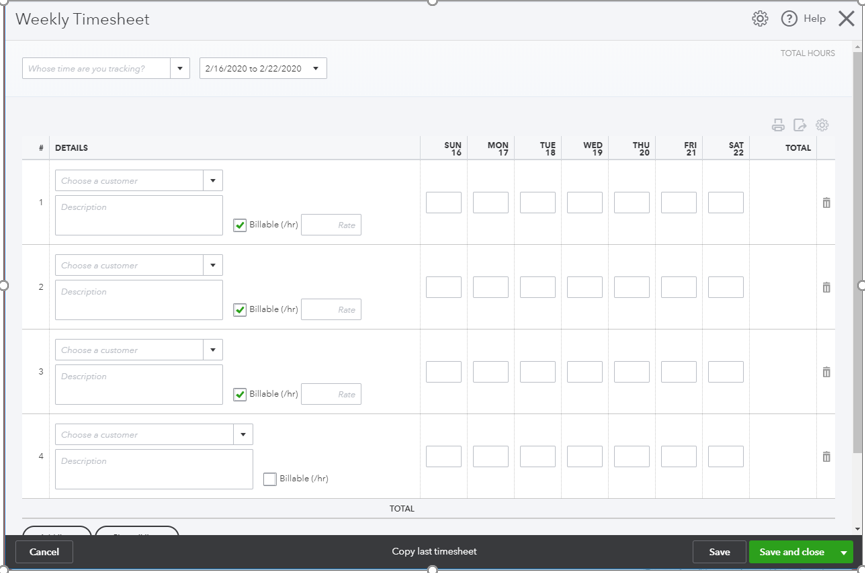
Task: Click SUN 16 hours cell in row 4
Action: [x=444, y=457]
